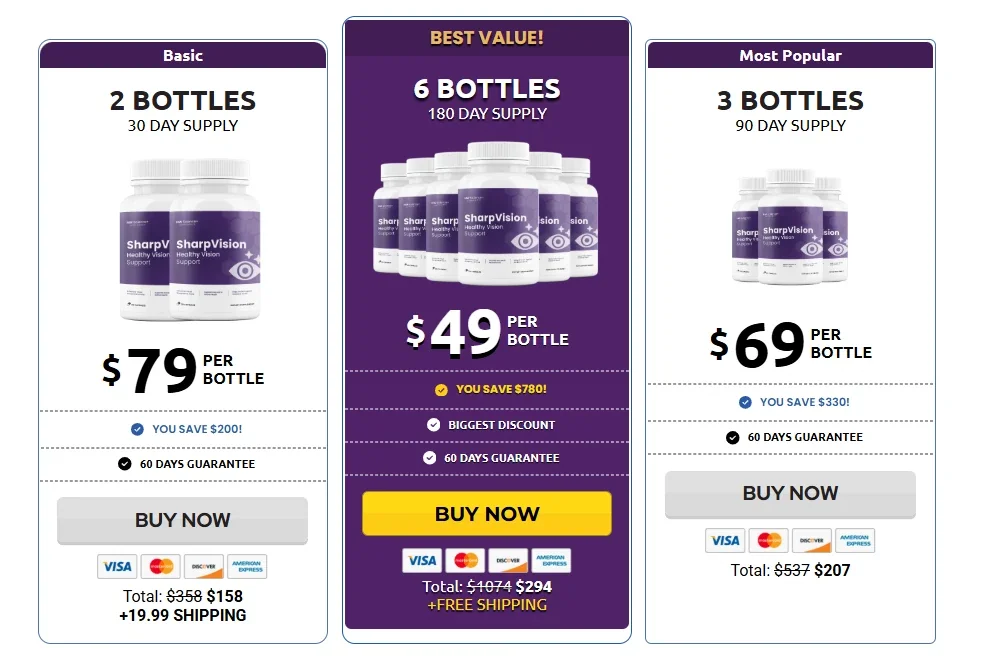This screenshot has height=665, width=985.
Task: Click the crossed-out $1074 price
Action: 490,585
